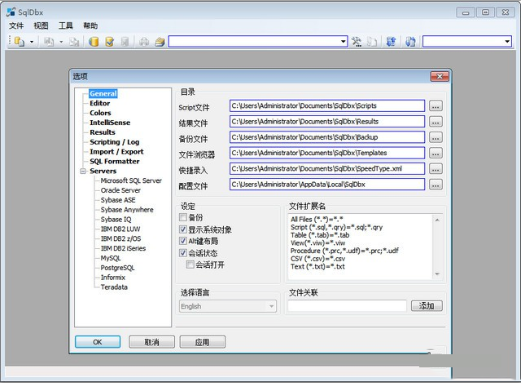Browse for 文件浏览器 Templates directory
Screen dimensions: 521x383
436,153
